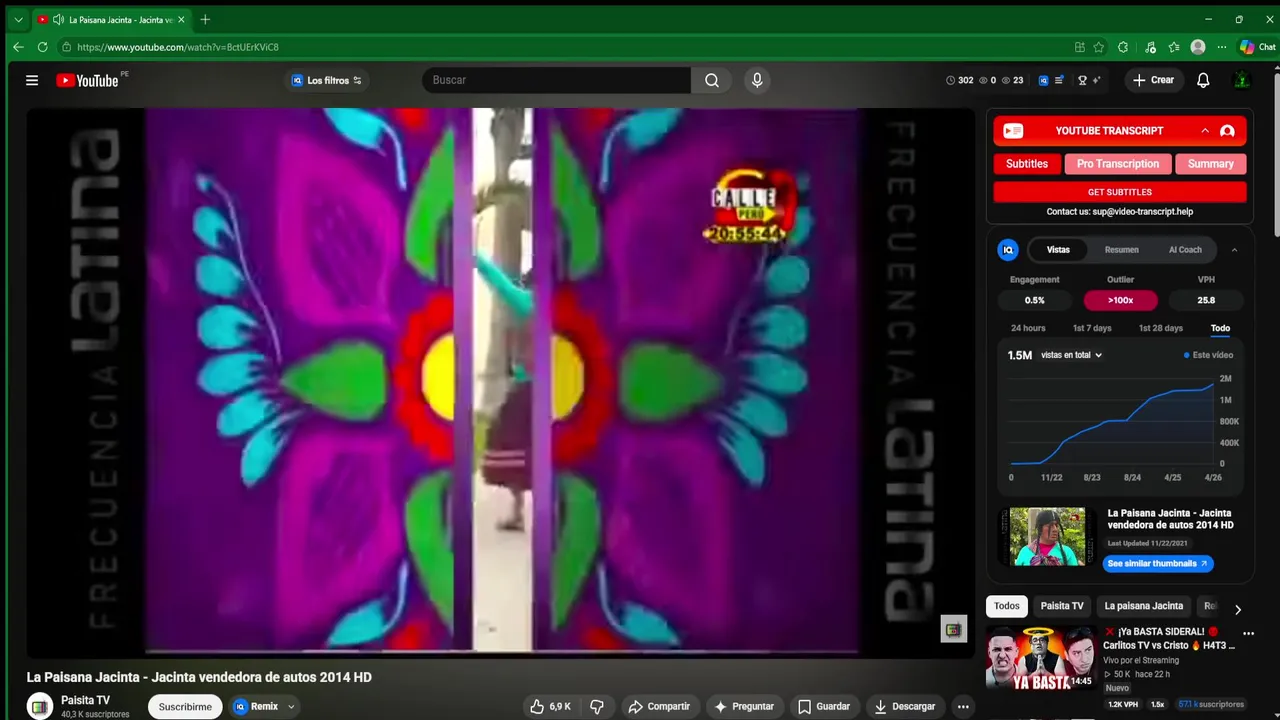
Task: Go back with browser back arrow
Action: [18, 47]
